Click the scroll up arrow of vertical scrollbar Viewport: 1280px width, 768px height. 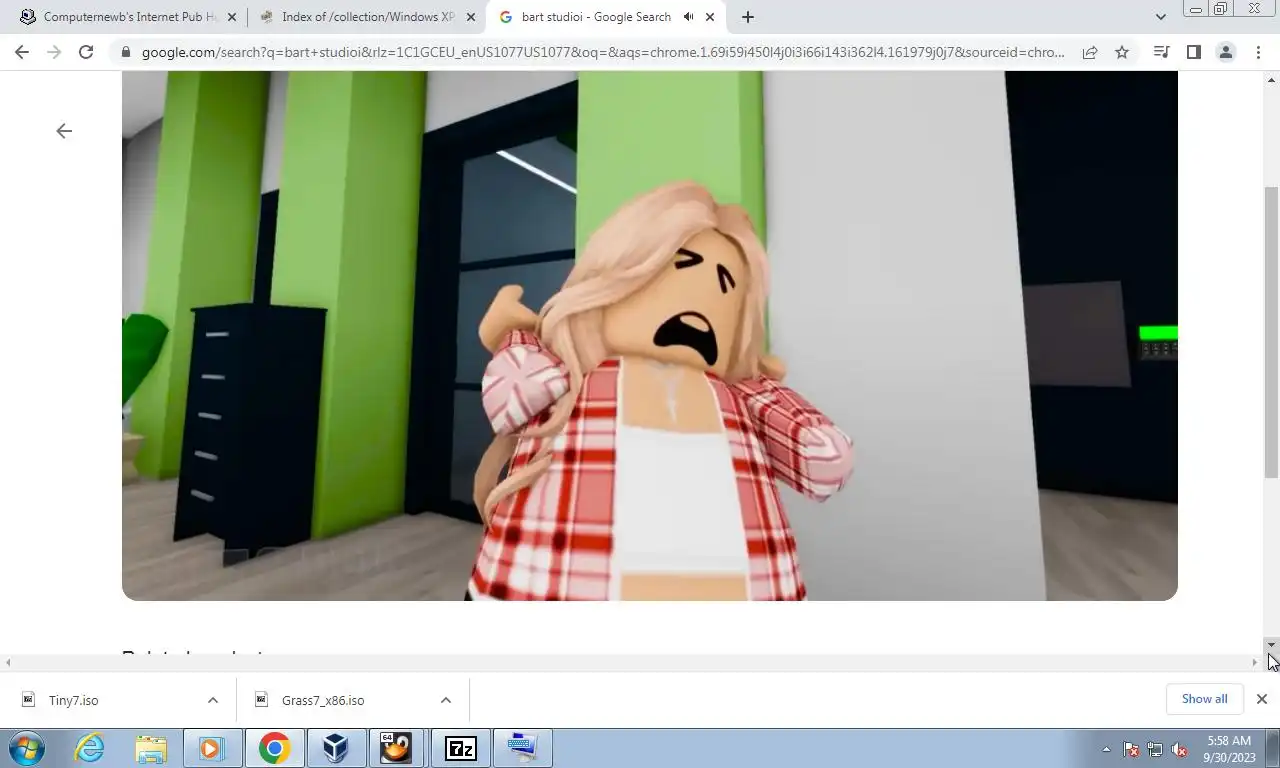1271,78
